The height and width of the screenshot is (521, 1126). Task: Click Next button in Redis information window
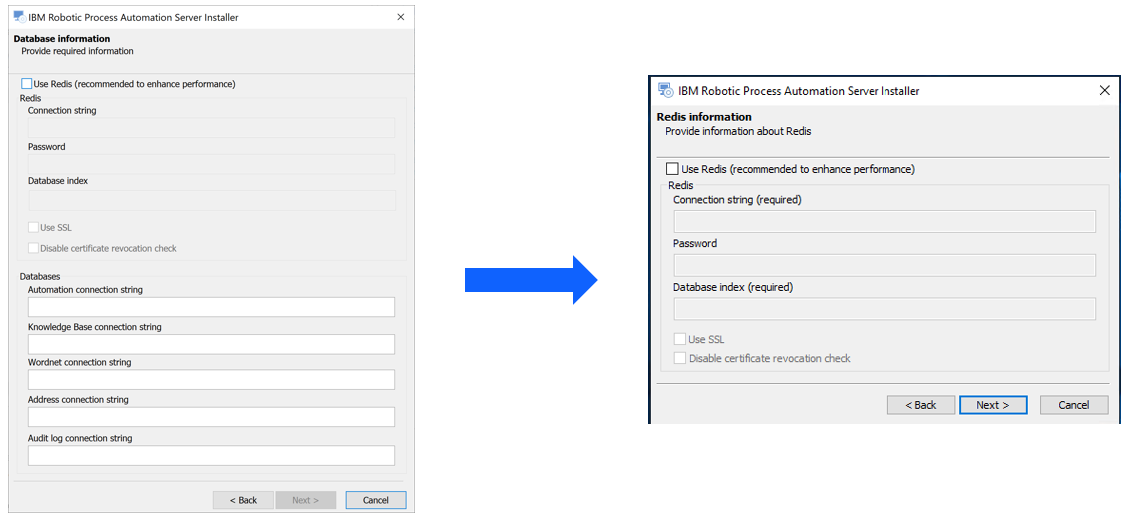(x=992, y=405)
